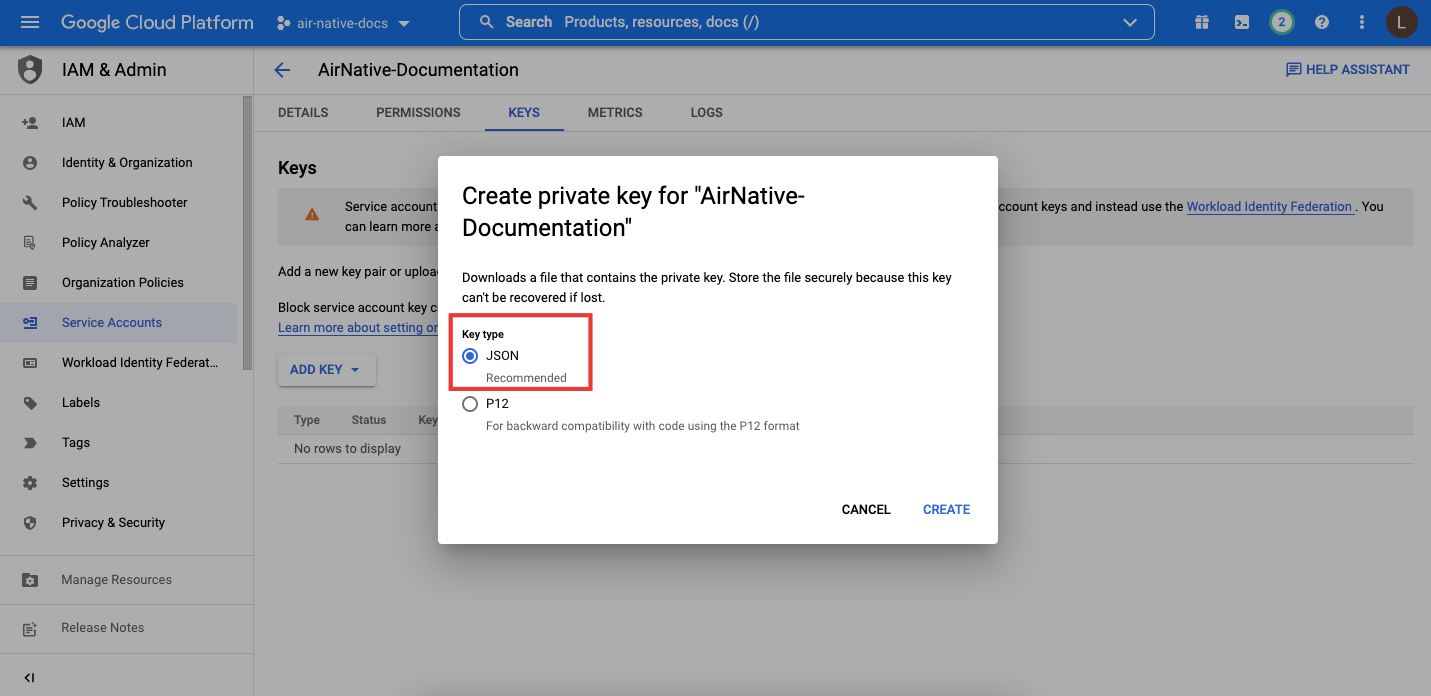Click the Organization Policies icon
The width and height of the screenshot is (1431, 696).
[x=30, y=283]
